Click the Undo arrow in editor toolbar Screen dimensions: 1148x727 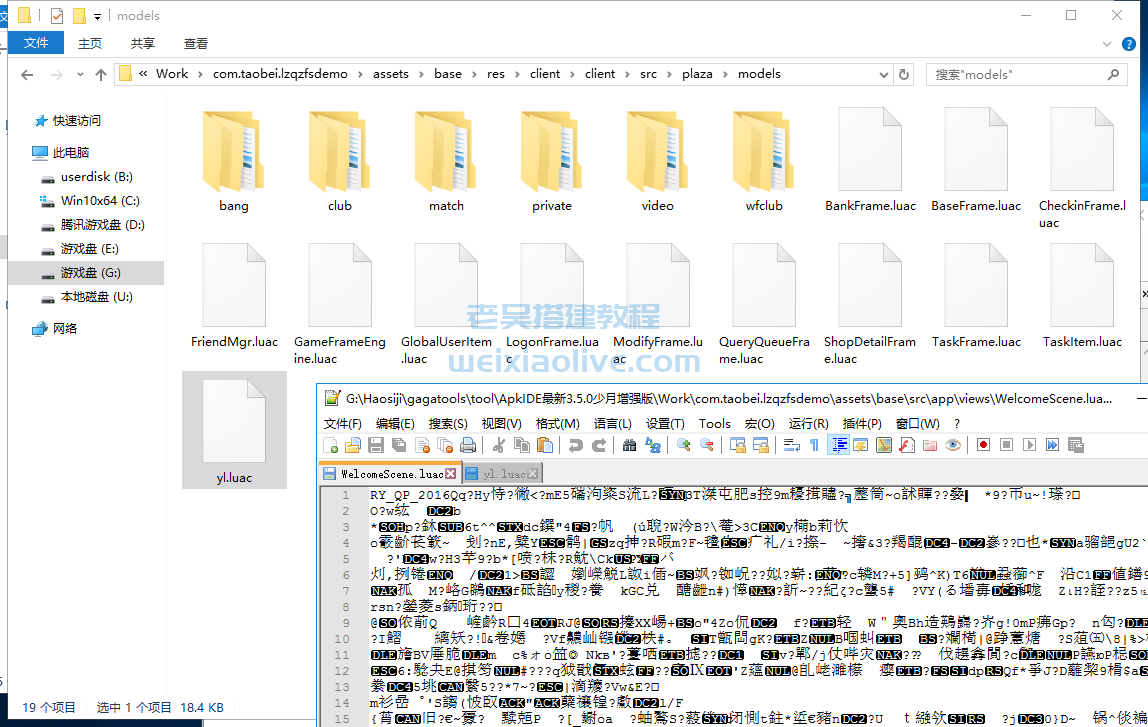pos(576,445)
